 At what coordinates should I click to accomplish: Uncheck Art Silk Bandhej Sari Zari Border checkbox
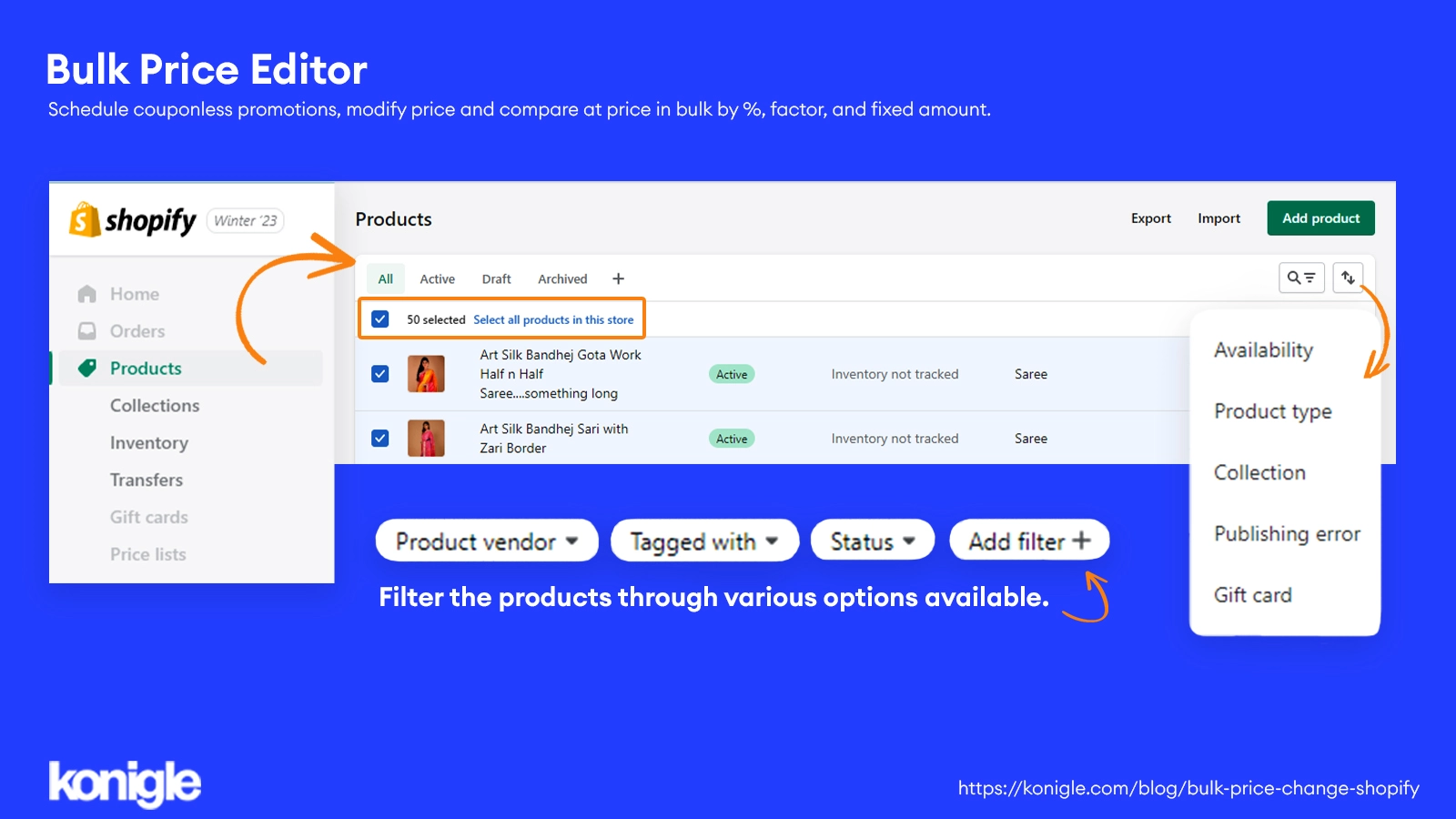click(x=380, y=439)
